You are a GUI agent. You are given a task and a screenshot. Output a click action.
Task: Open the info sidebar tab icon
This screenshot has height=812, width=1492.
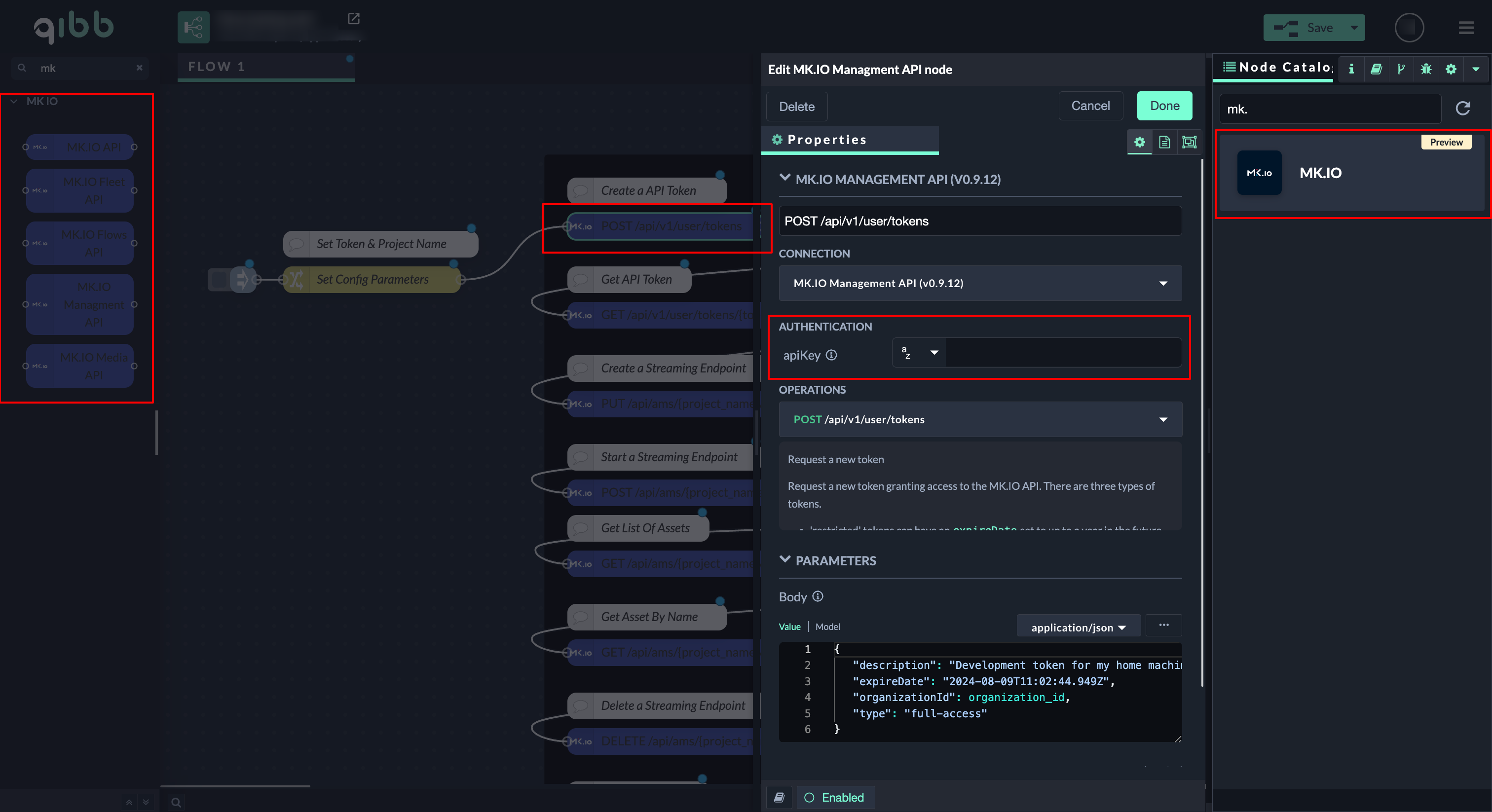pos(1351,69)
